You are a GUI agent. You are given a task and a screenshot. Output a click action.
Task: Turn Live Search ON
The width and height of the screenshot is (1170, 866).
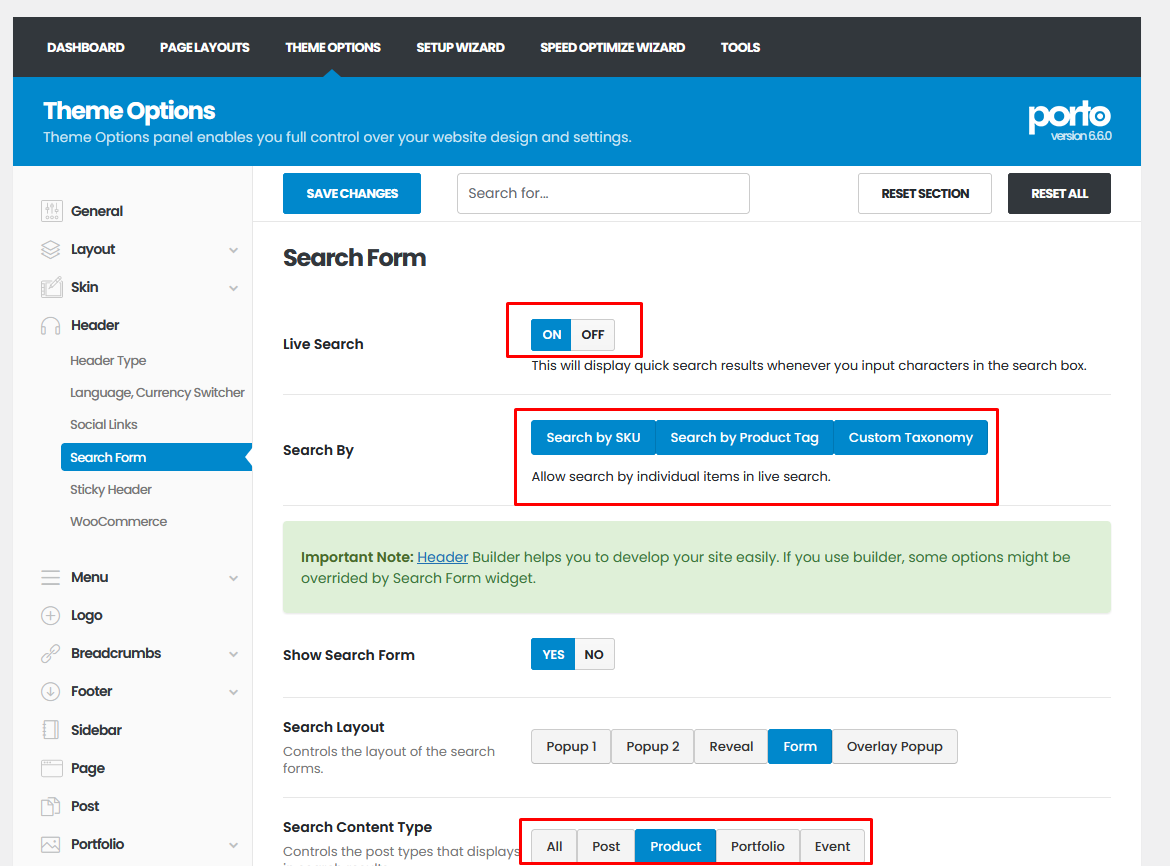pos(551,335)
